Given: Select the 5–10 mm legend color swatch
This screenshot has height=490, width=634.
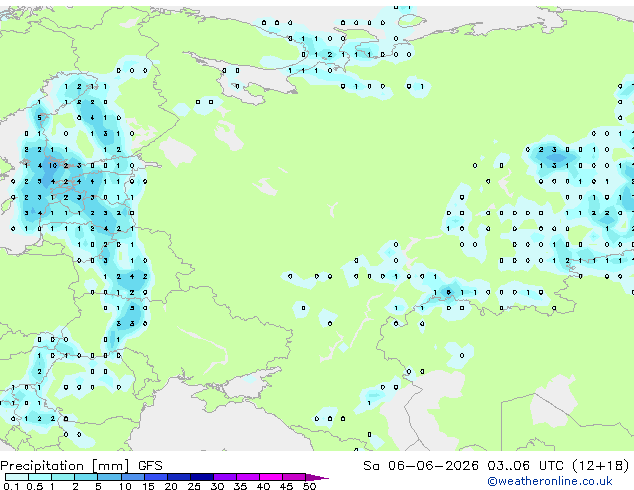Looking at the screenshot, I should point(109,477).
